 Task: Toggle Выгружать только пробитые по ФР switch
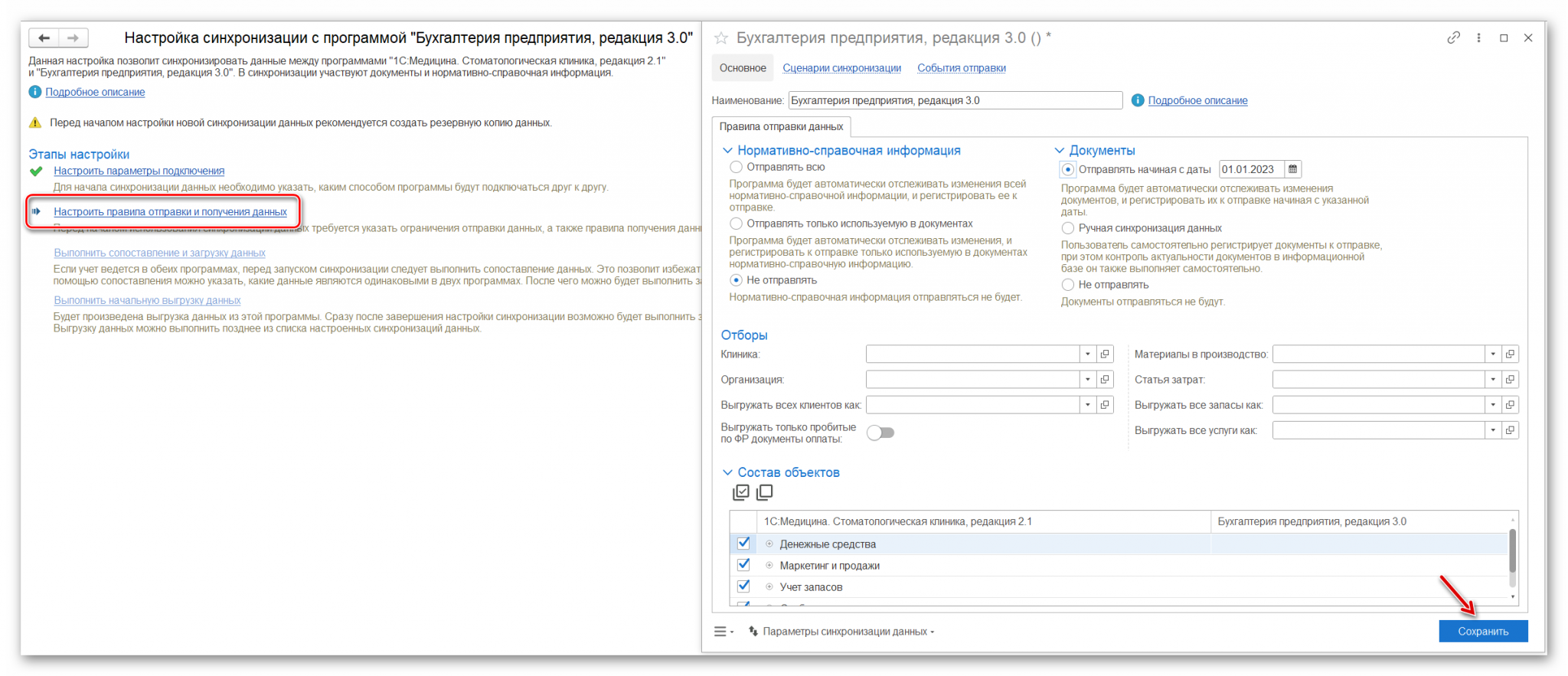[x=880, y=433]
